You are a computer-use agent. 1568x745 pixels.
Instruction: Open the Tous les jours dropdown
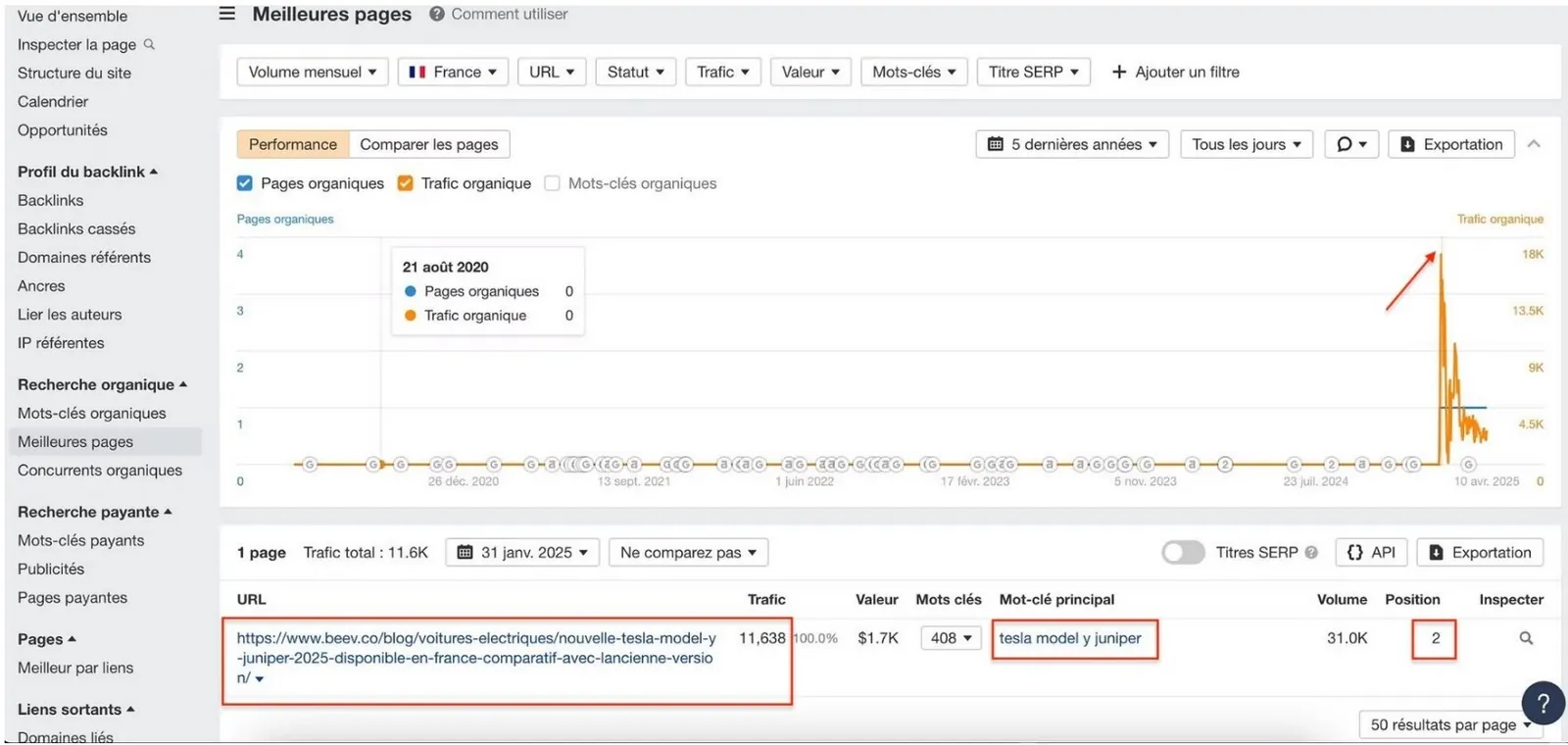point(1247,144)
